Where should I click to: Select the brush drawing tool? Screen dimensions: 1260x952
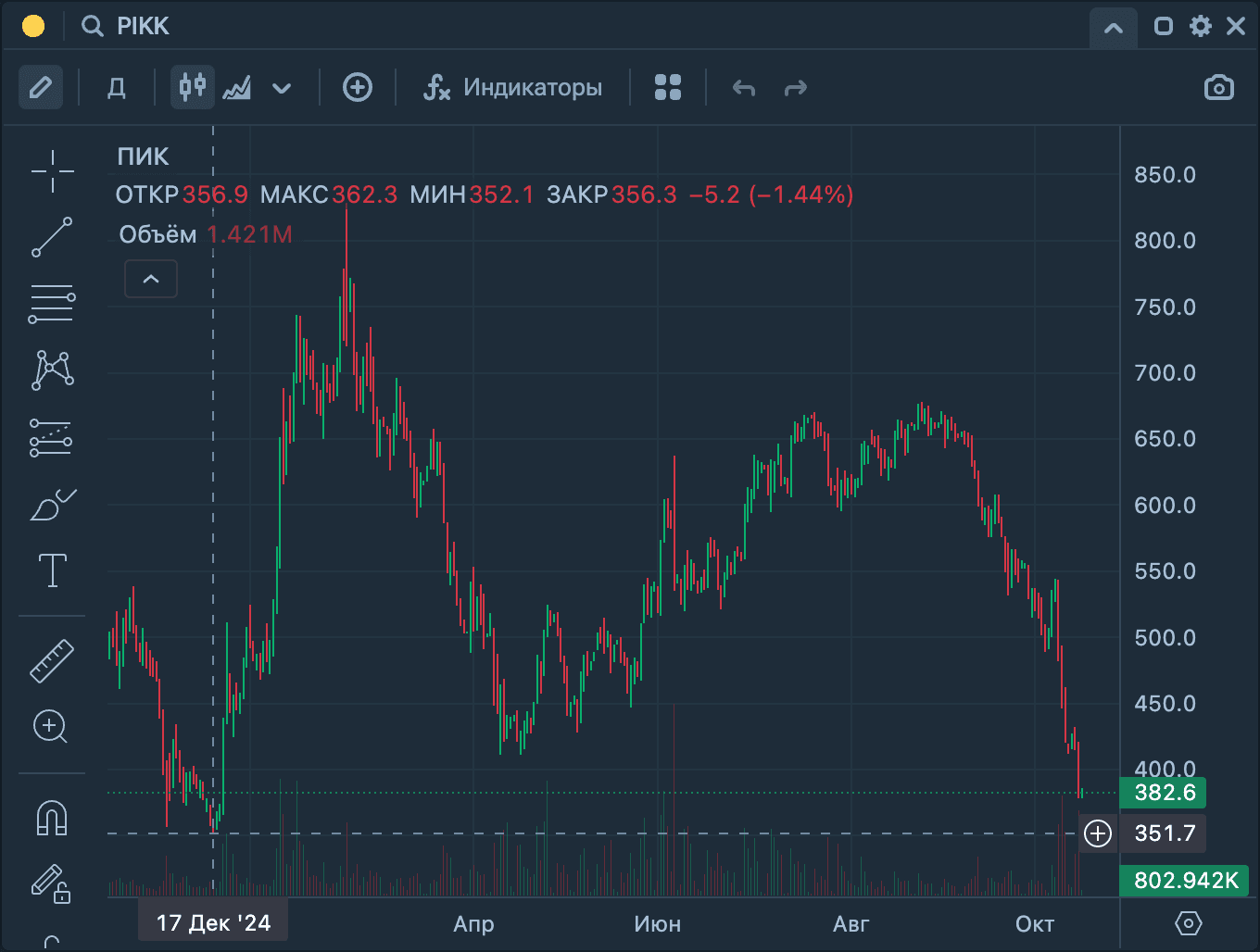[x=53, y=505]
